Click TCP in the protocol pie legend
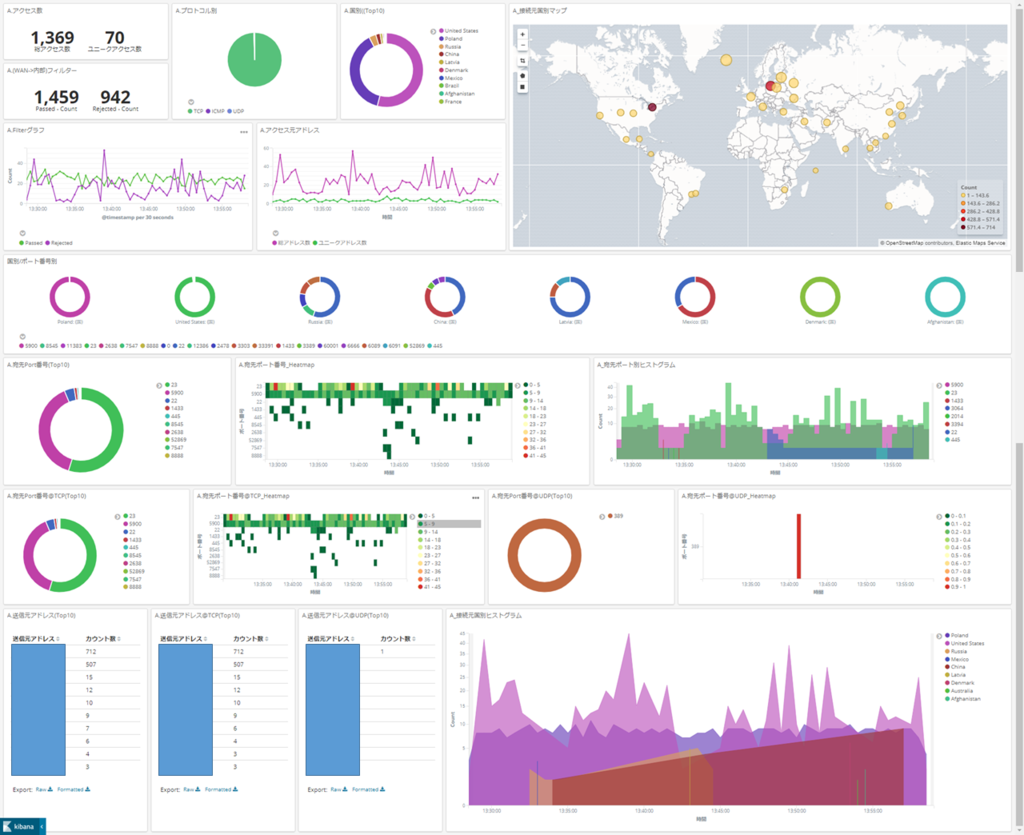The height and width of the screenshot is (835, 1024). point(196,111)
